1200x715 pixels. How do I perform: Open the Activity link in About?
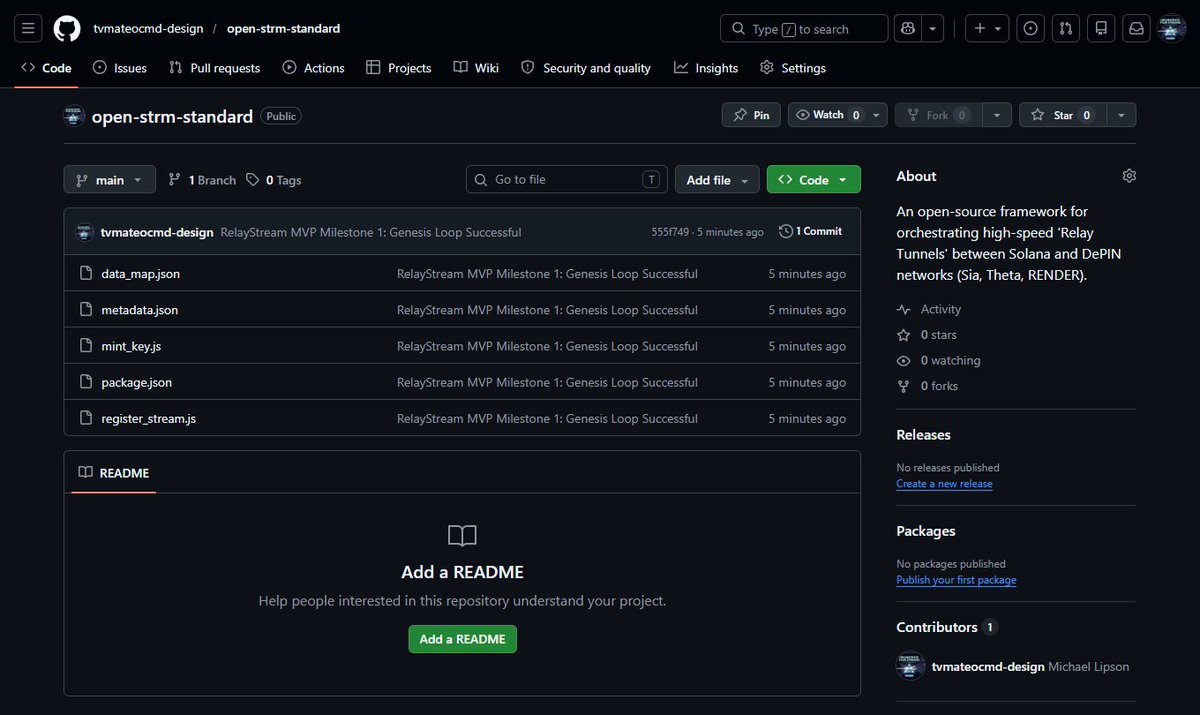[929, 309]
